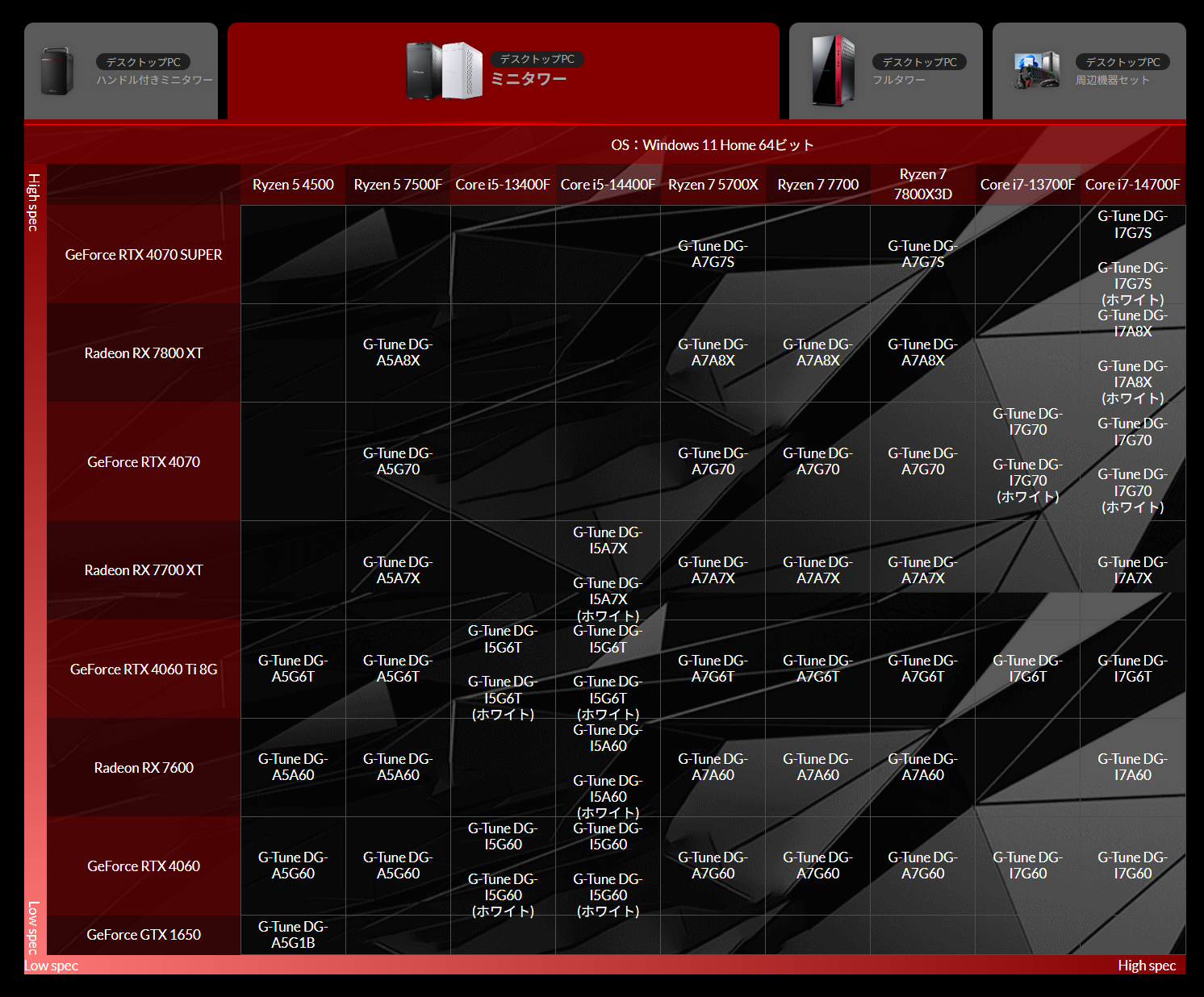This screenshot has height=997, width=1204.
Task: Open G-Tune DG-A7A8X under Ryzen 7 7700
Action: 818,352
